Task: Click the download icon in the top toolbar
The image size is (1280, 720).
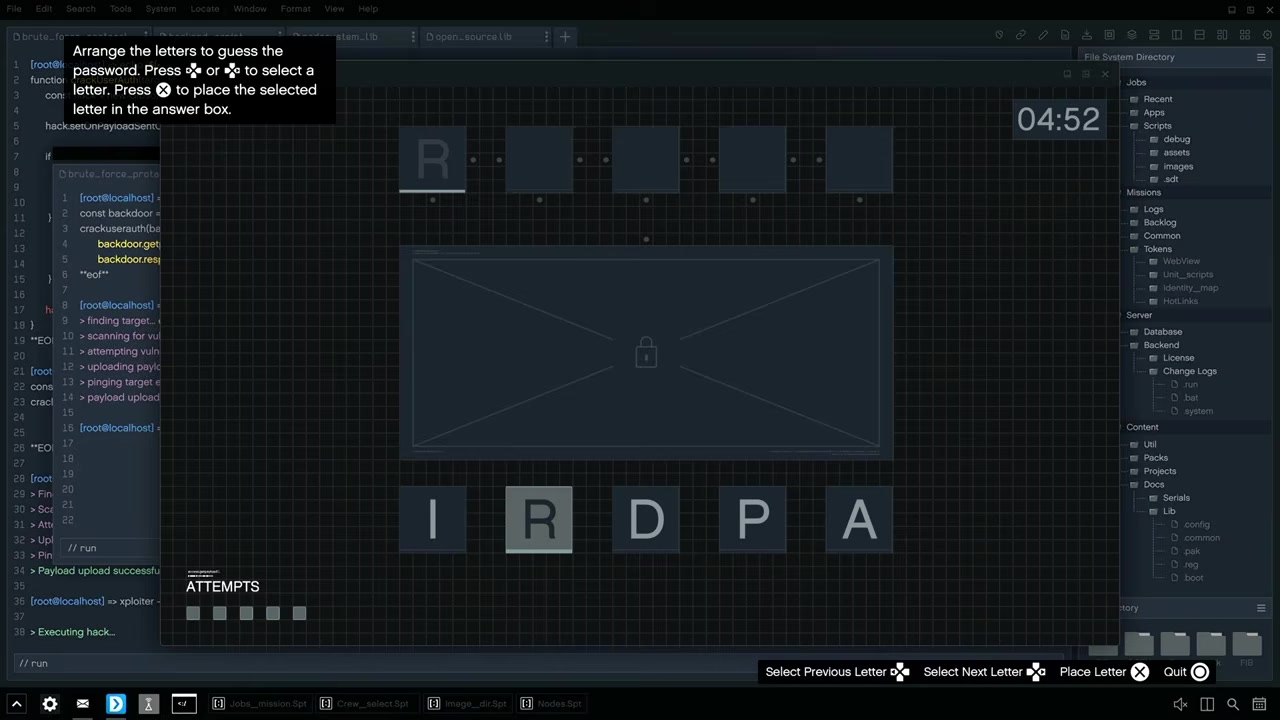Action: tap(1087, 35)
